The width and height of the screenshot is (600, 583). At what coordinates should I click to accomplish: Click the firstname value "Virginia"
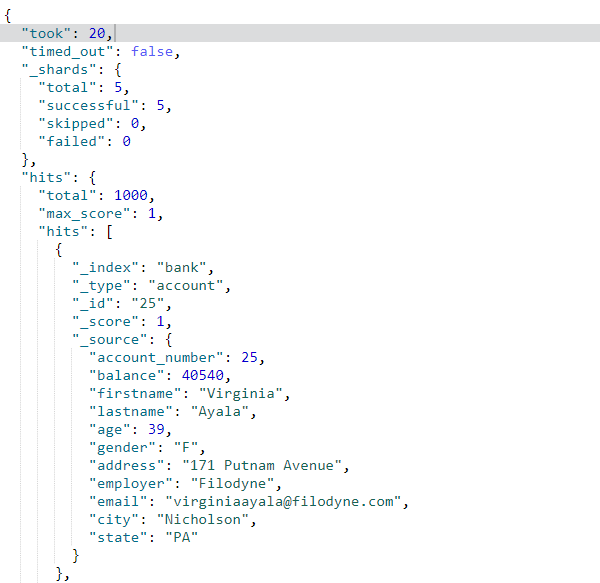tap(241, 393)
